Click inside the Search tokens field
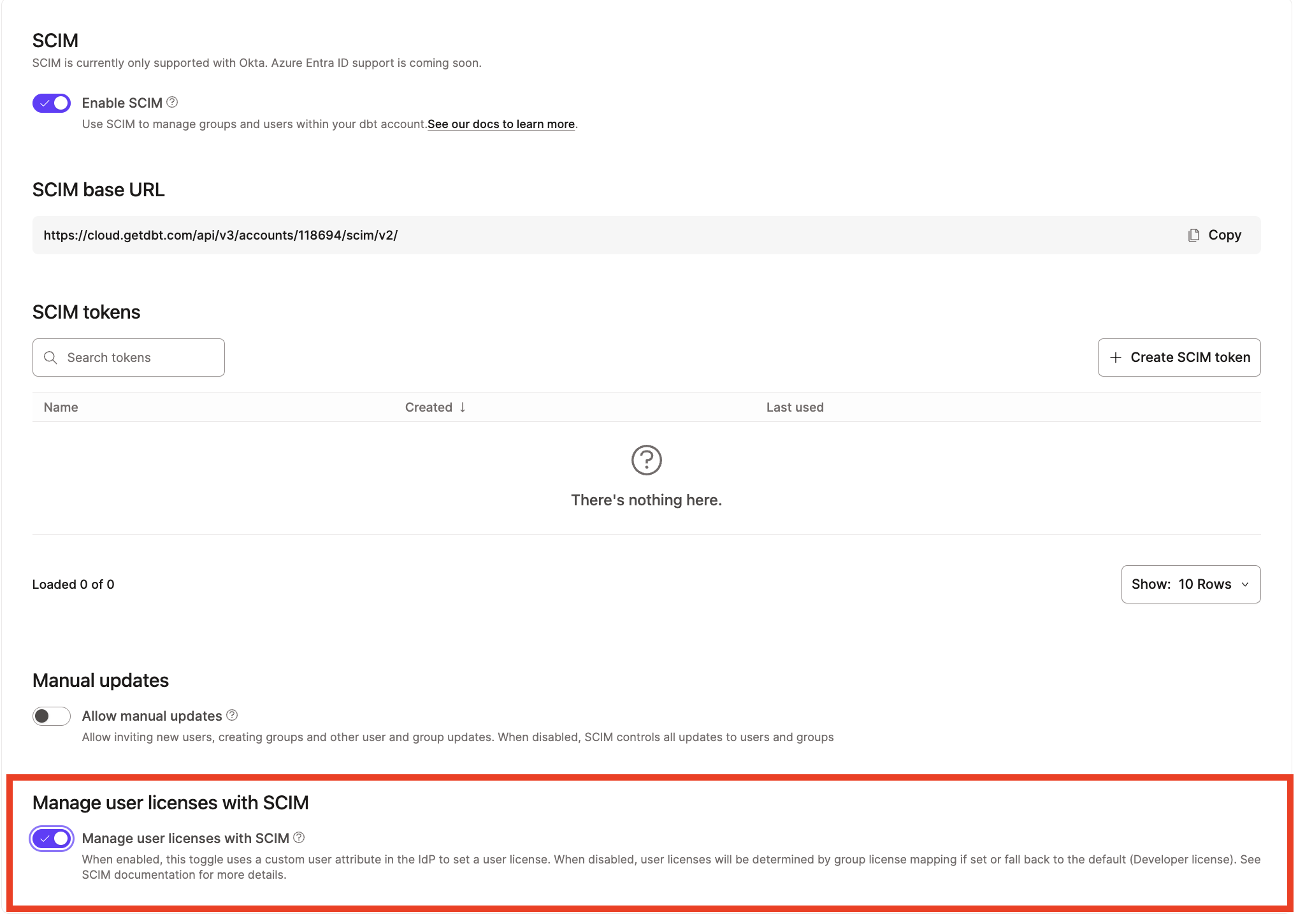1305x924 pixels. tap(127, 357)
